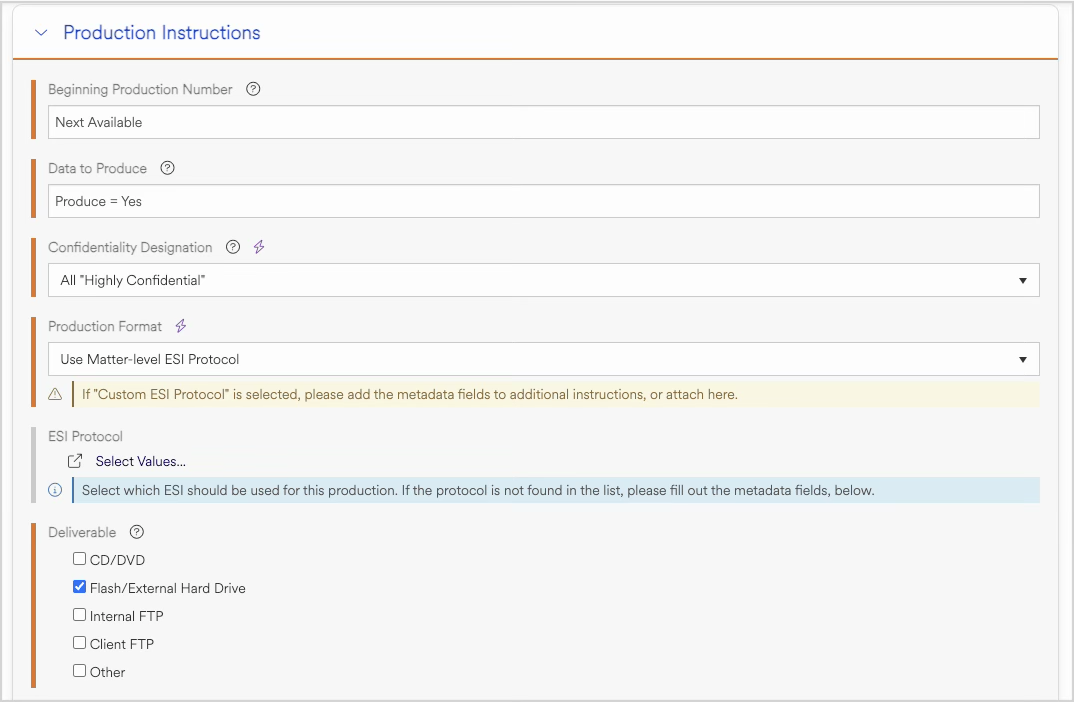This screenshot has width=1074, height=702.
Task: Click the Beginning Production Number input field
Action: pyautogui.click(x=543, y=122)
